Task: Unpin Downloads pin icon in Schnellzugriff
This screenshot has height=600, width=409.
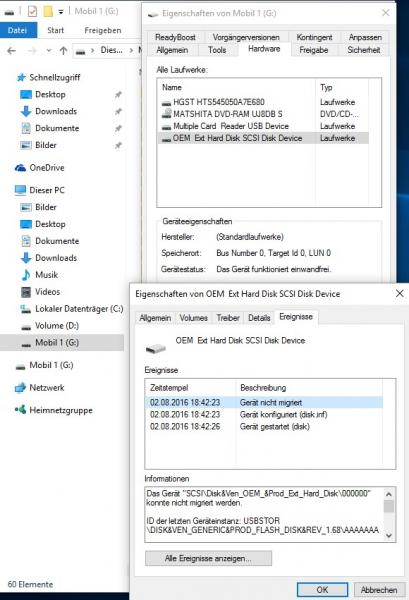Action: point(118,111)
